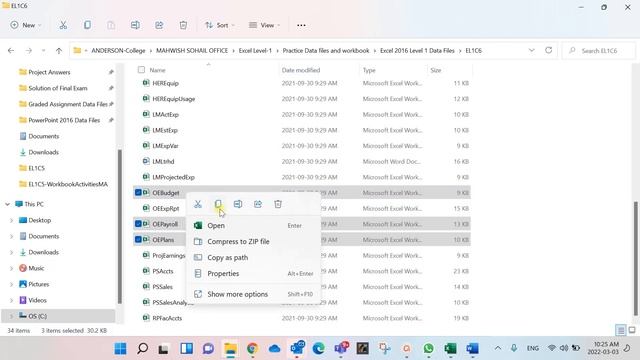640x360 pixels.
Task: Sort by the Type column header
Action: (x=369, y=70)
